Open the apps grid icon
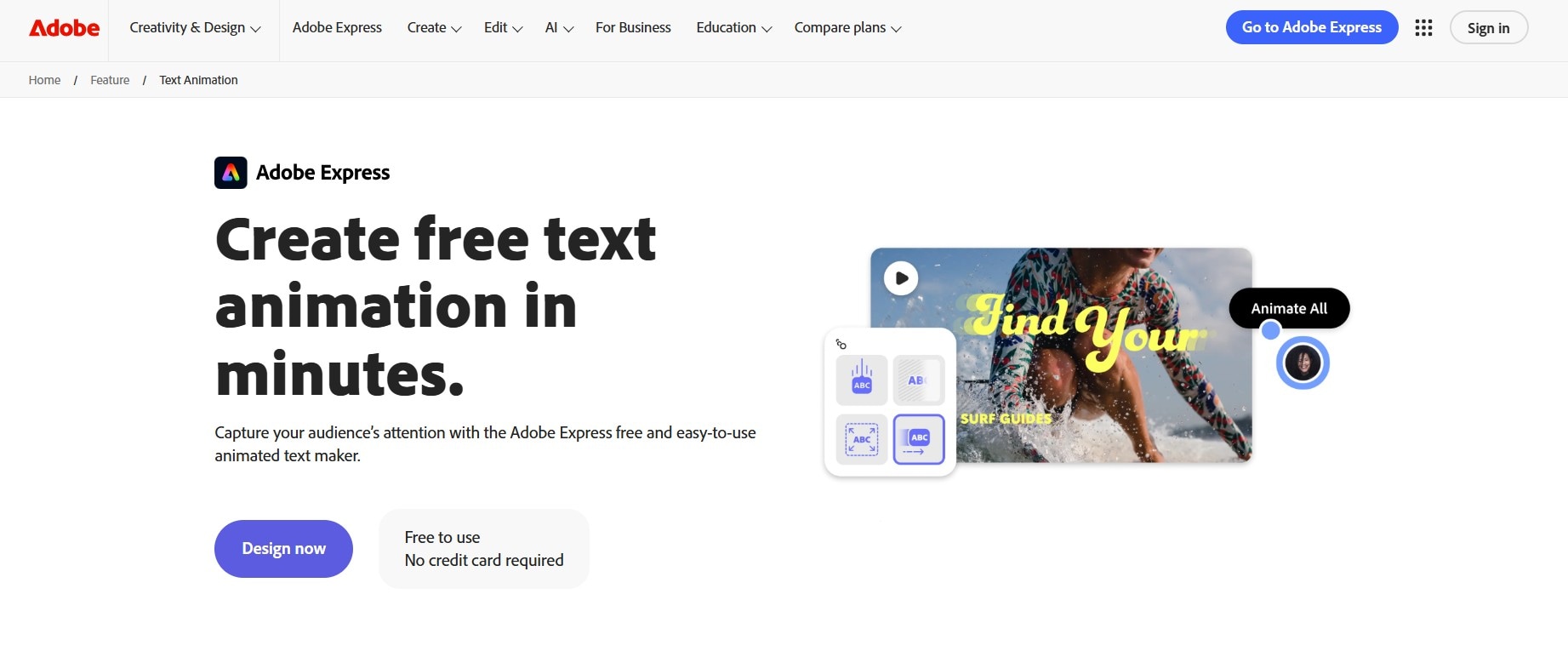This screenshot has width=1568, height=657. (x=1423, y=28)
